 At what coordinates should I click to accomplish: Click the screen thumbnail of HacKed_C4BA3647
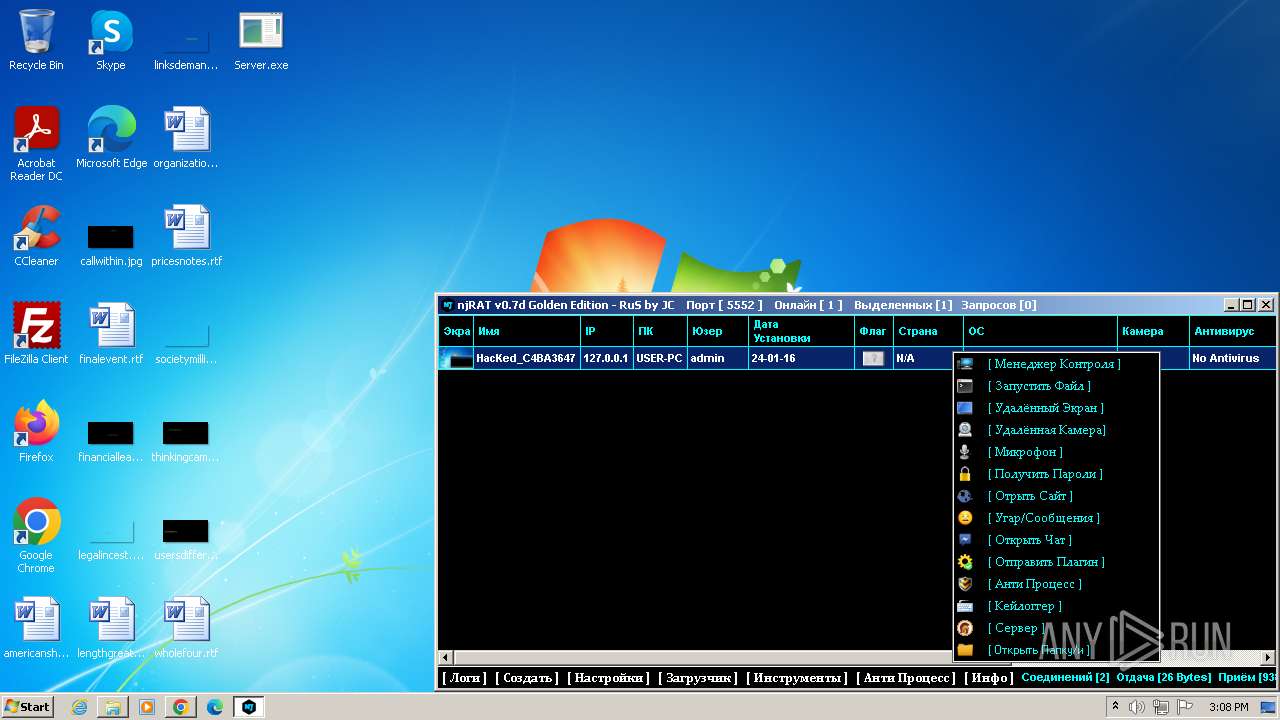pos(457,358)
